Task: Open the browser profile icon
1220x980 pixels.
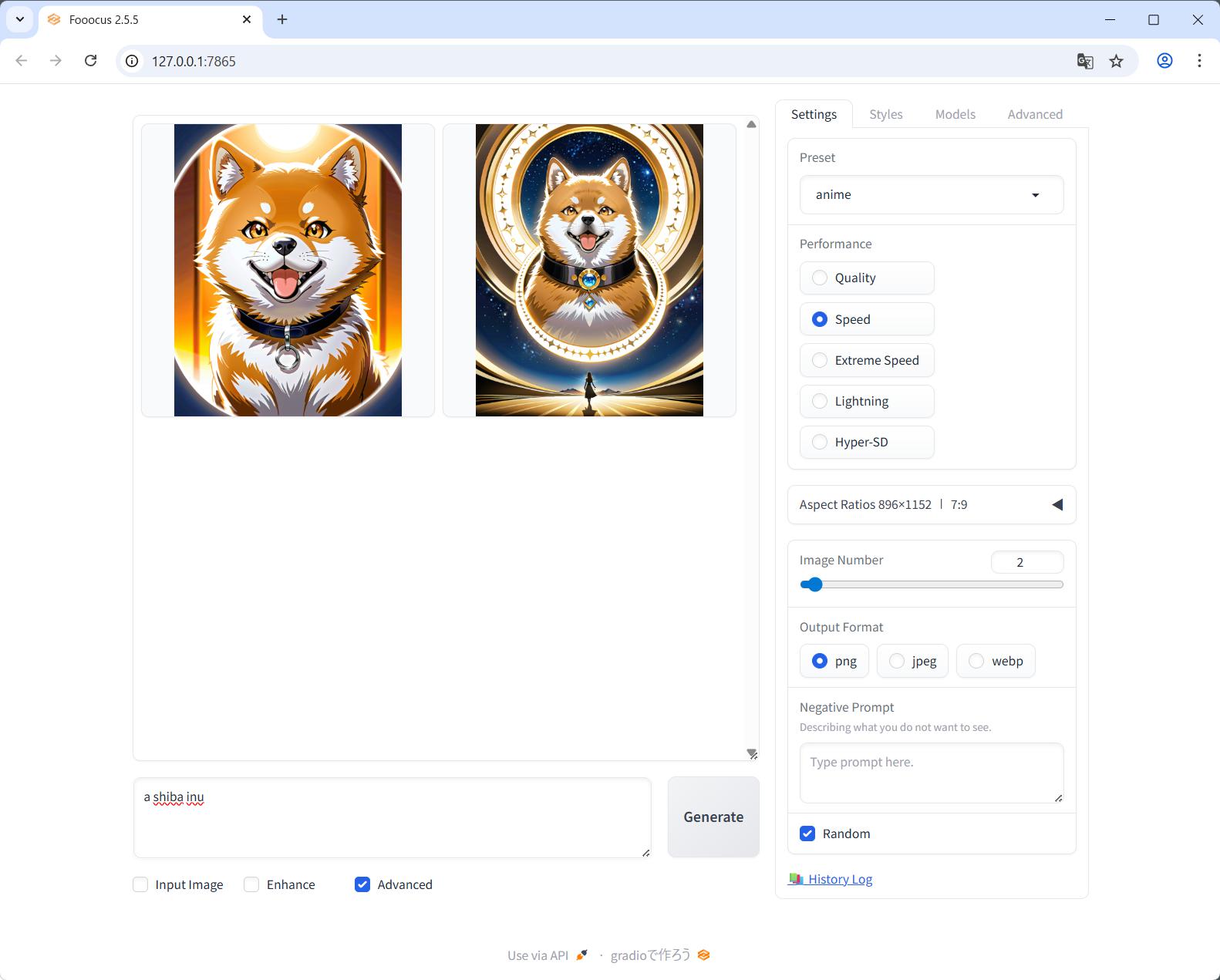Action: click(x=1164, y=61)
